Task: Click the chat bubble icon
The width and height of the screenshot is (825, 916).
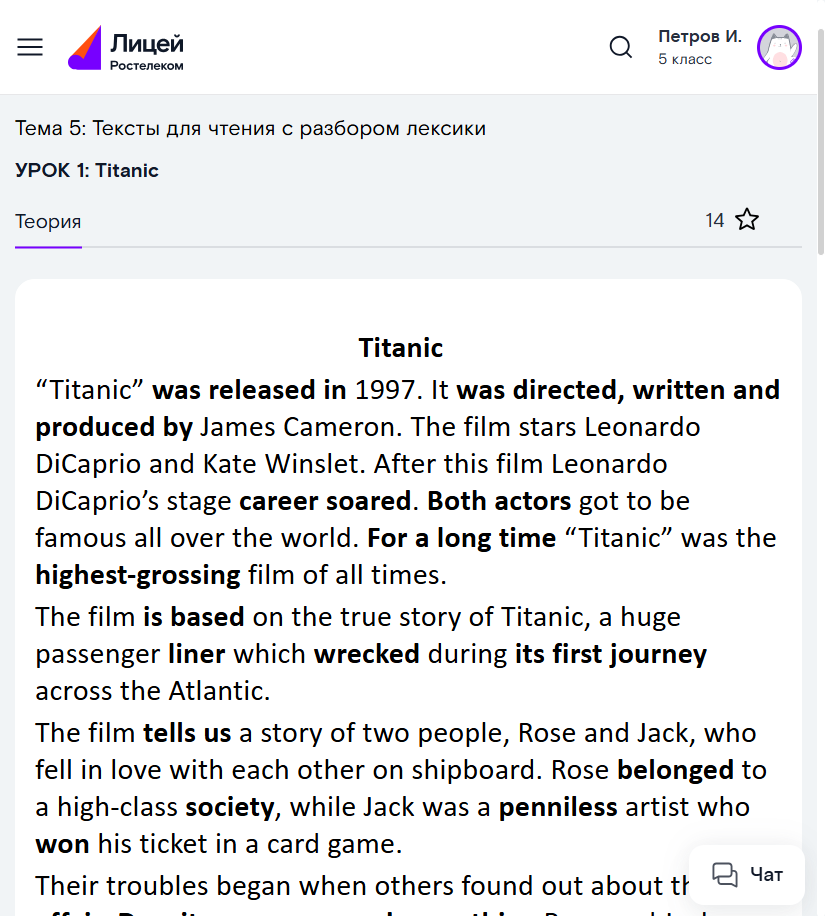Action: 724,875
